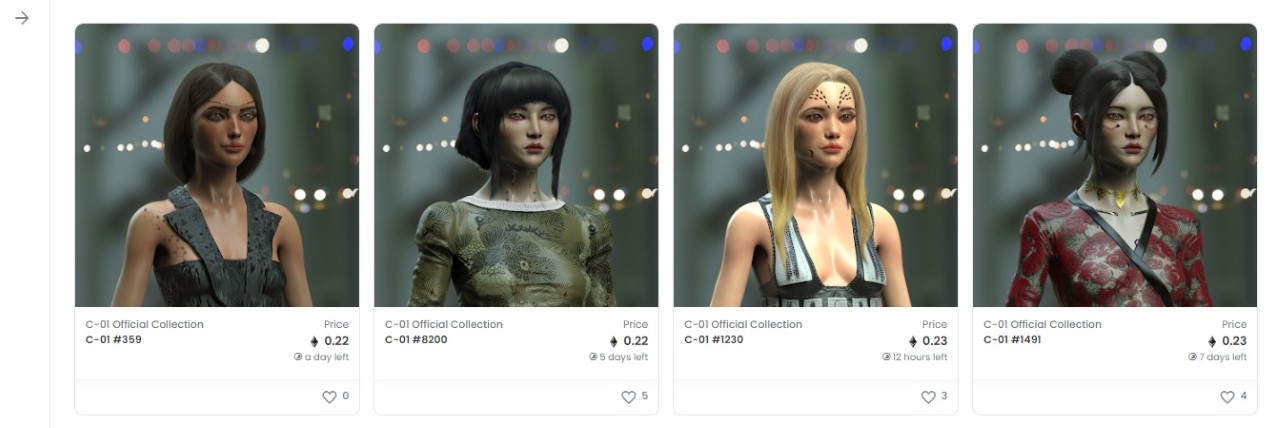Viewport: 1280px width, 428px height.
Task: Tap the heart icon for C-01 #1491
Action: 1227,397
